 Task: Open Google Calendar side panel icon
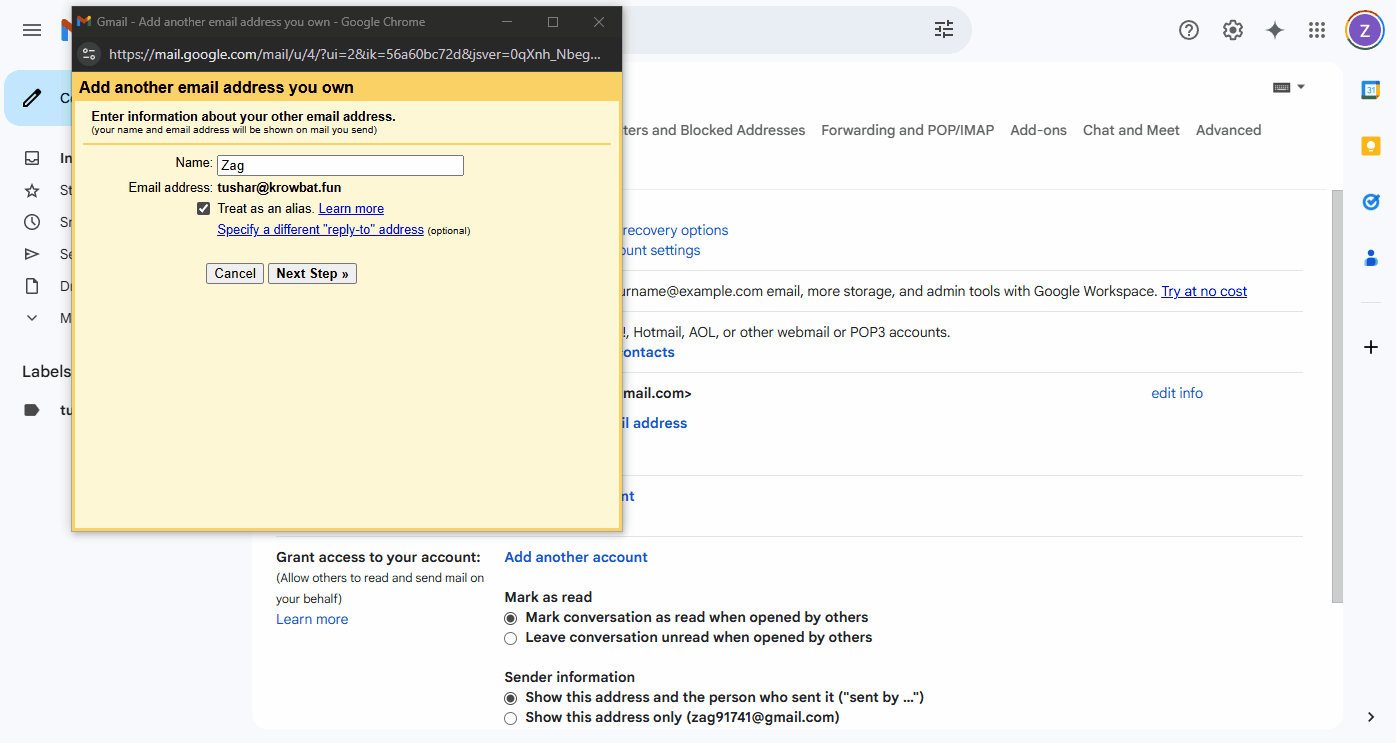tap(1371, 90)
